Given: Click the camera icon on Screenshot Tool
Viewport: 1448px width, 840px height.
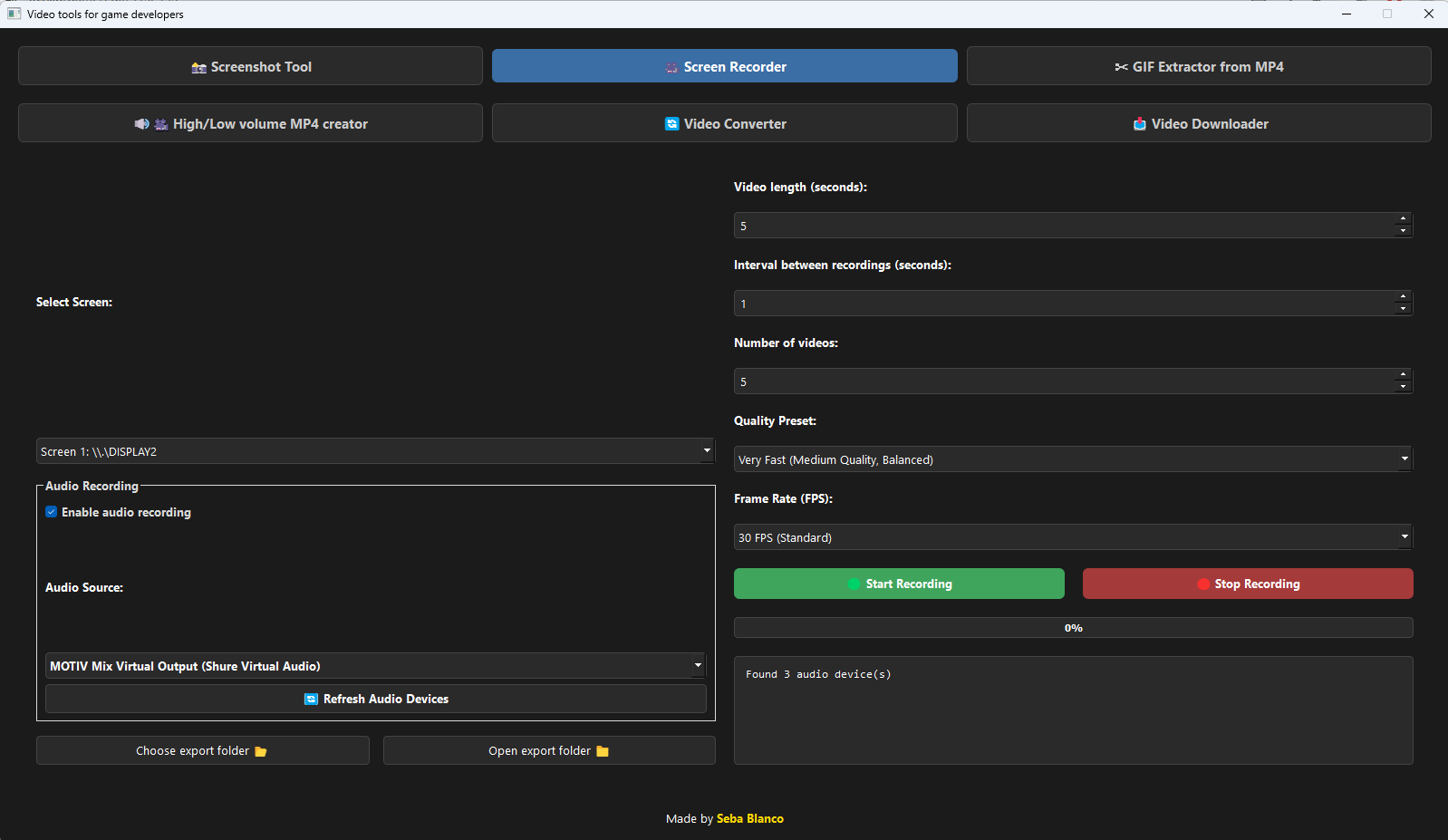Looking at the screenshot, I should 199,67.
